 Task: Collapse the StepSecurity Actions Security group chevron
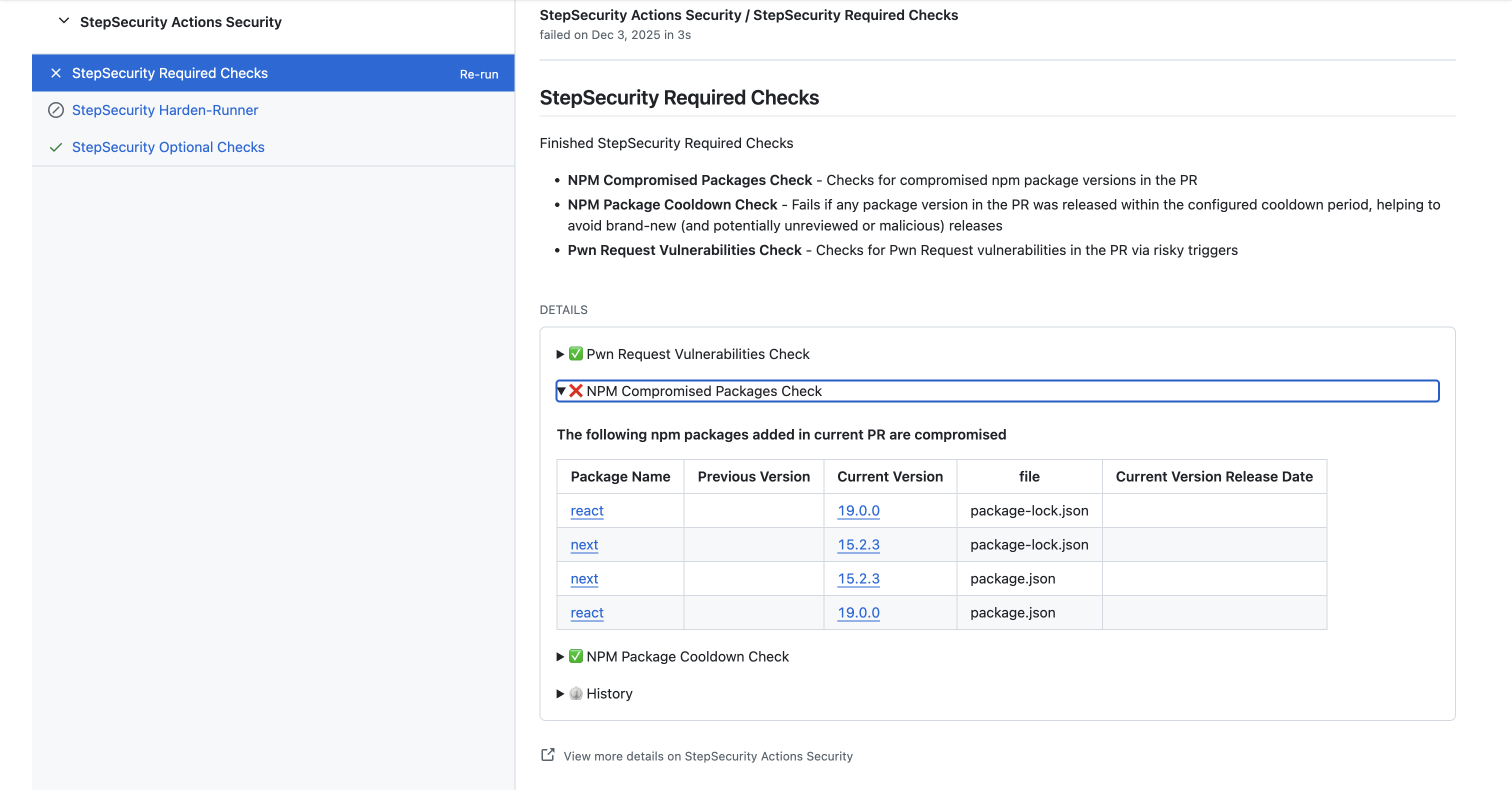(64, 21)
